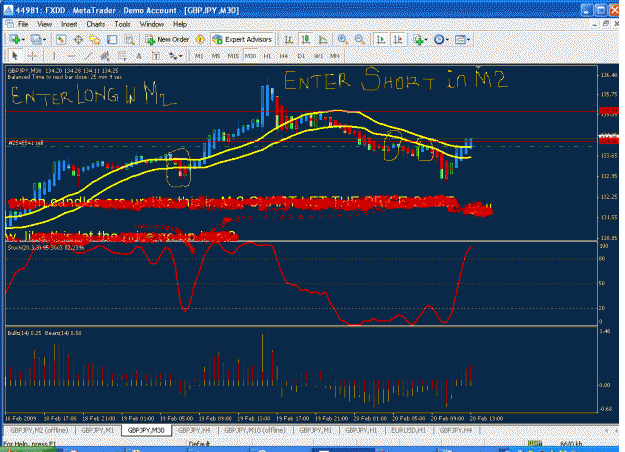Screen dimensions: 625x452
Task: Toggle chart auto scroll
Action: click(x=381, y=39)
